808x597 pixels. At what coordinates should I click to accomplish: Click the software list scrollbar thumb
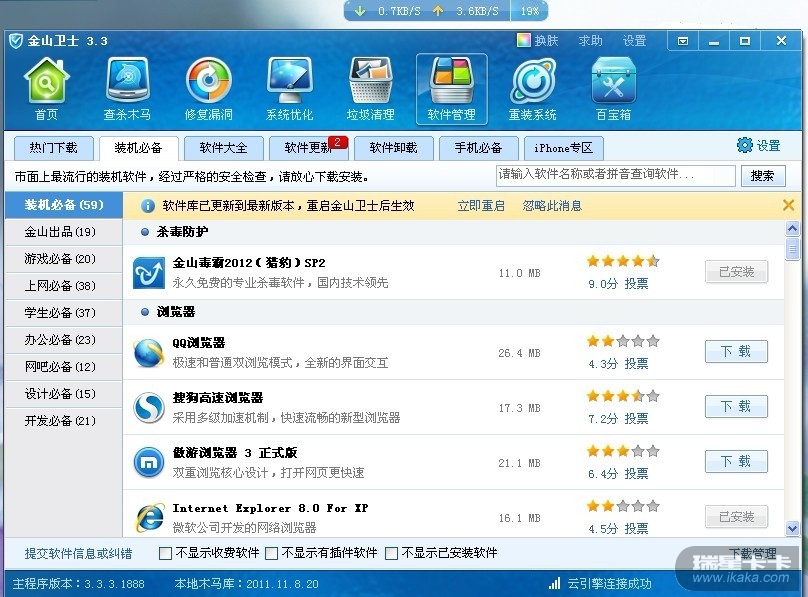tap(792, 249)
